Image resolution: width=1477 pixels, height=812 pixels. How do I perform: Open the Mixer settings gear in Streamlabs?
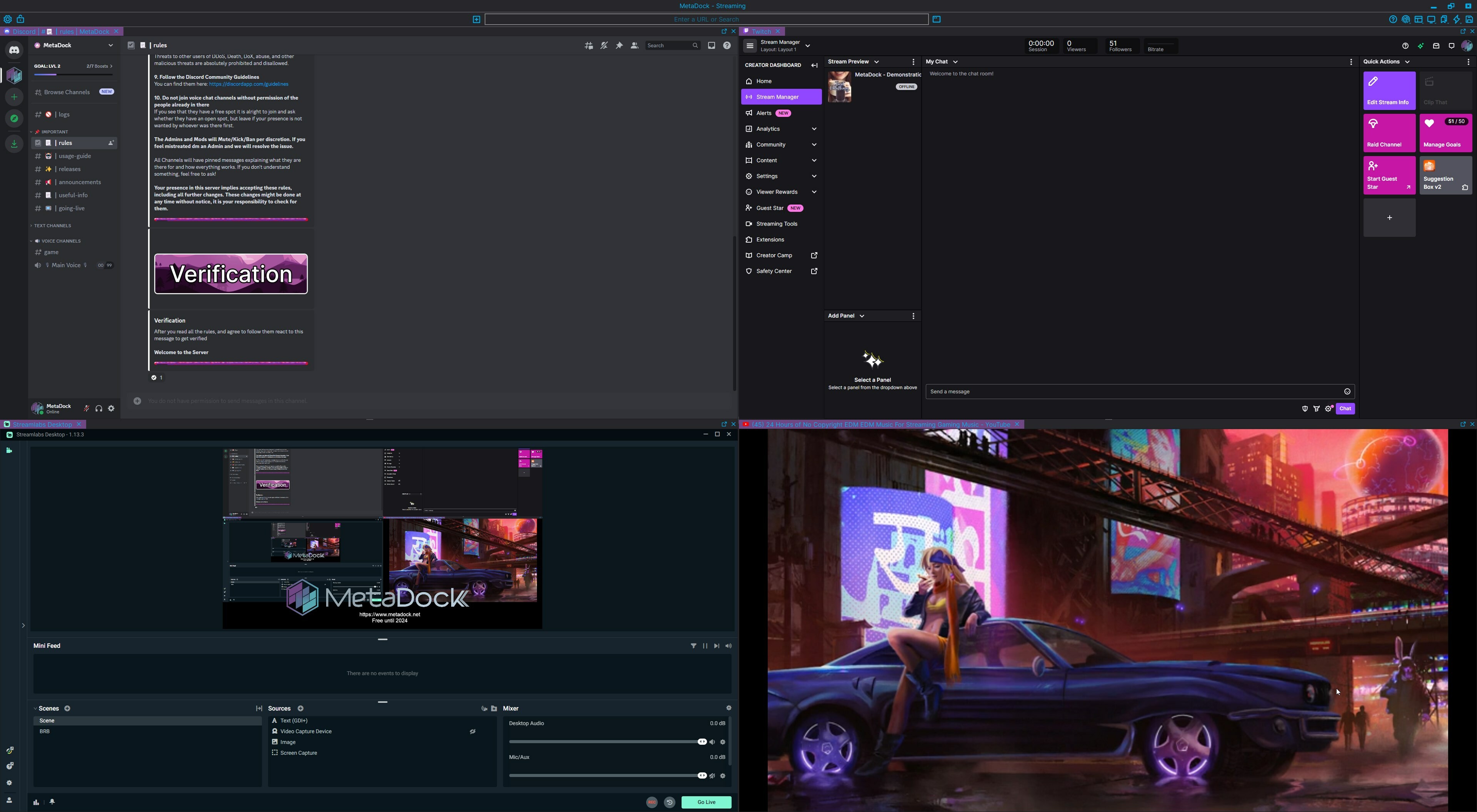729,708
